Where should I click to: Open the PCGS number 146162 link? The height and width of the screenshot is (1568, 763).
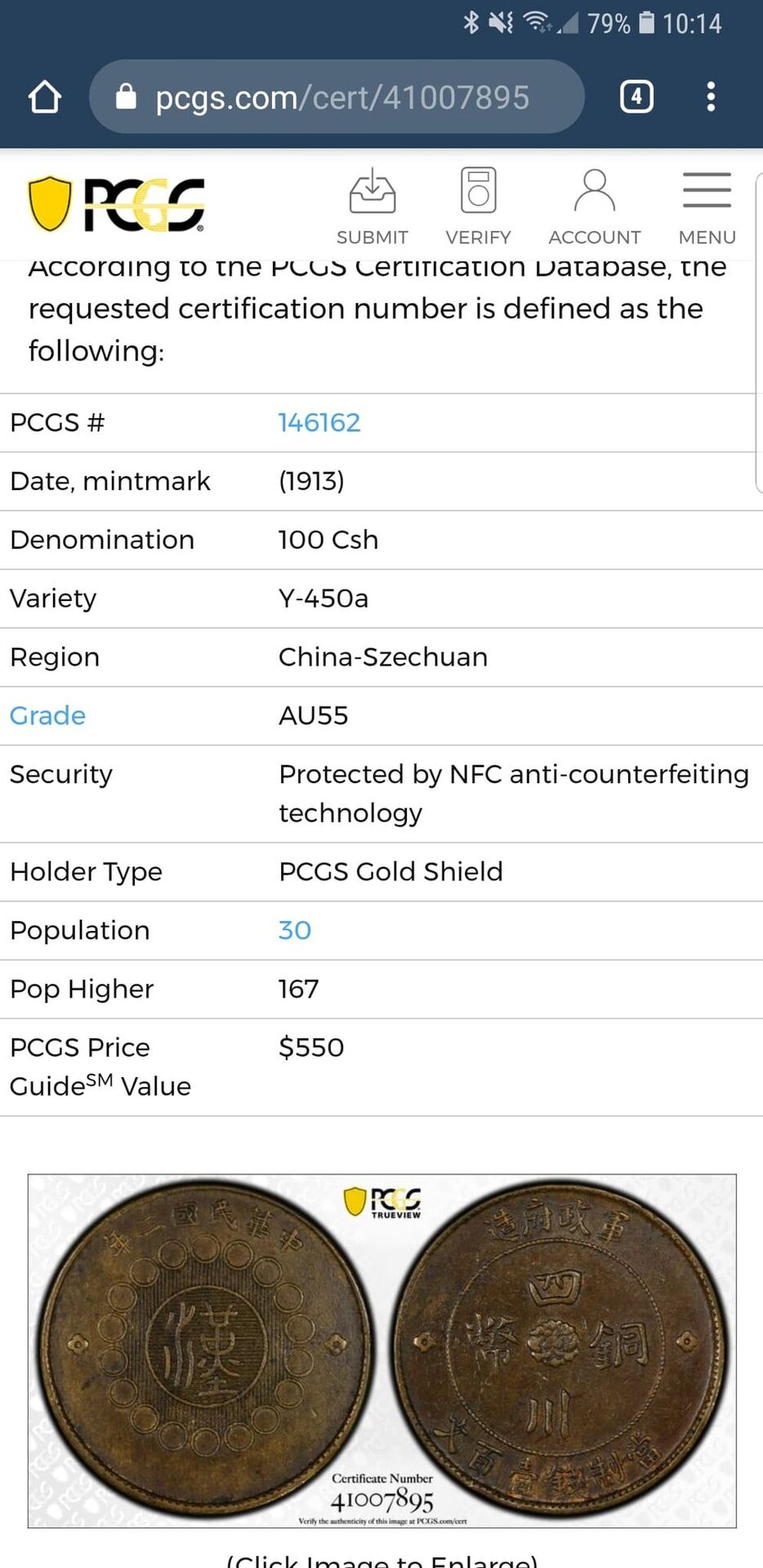point(319,423)
